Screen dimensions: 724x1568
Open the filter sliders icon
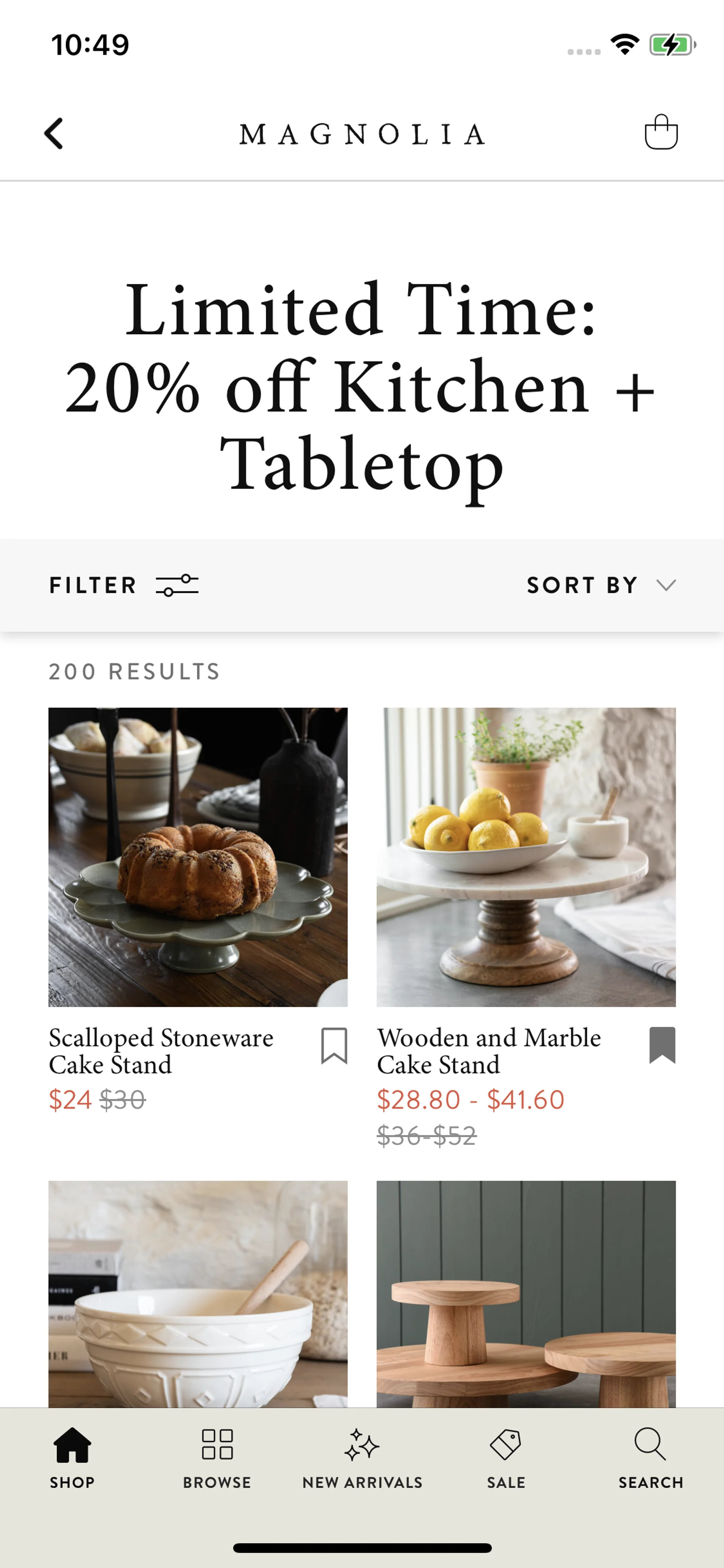pyautogui.click(x=177, y=585)
